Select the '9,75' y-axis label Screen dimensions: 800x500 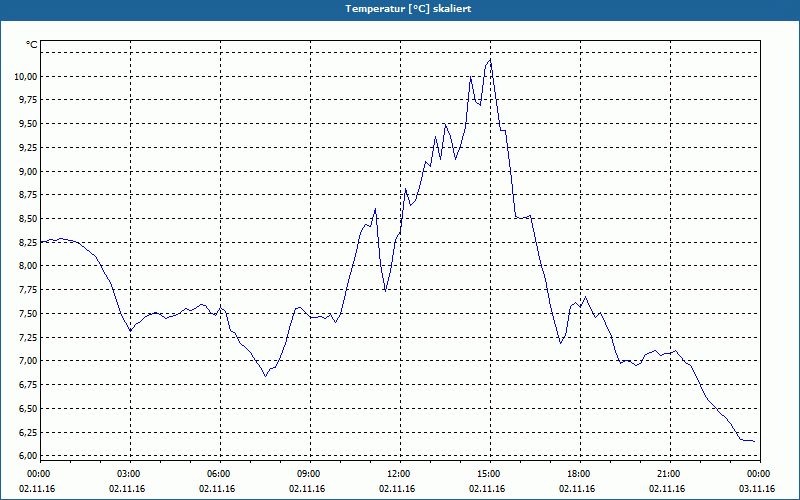click(29, 100)
